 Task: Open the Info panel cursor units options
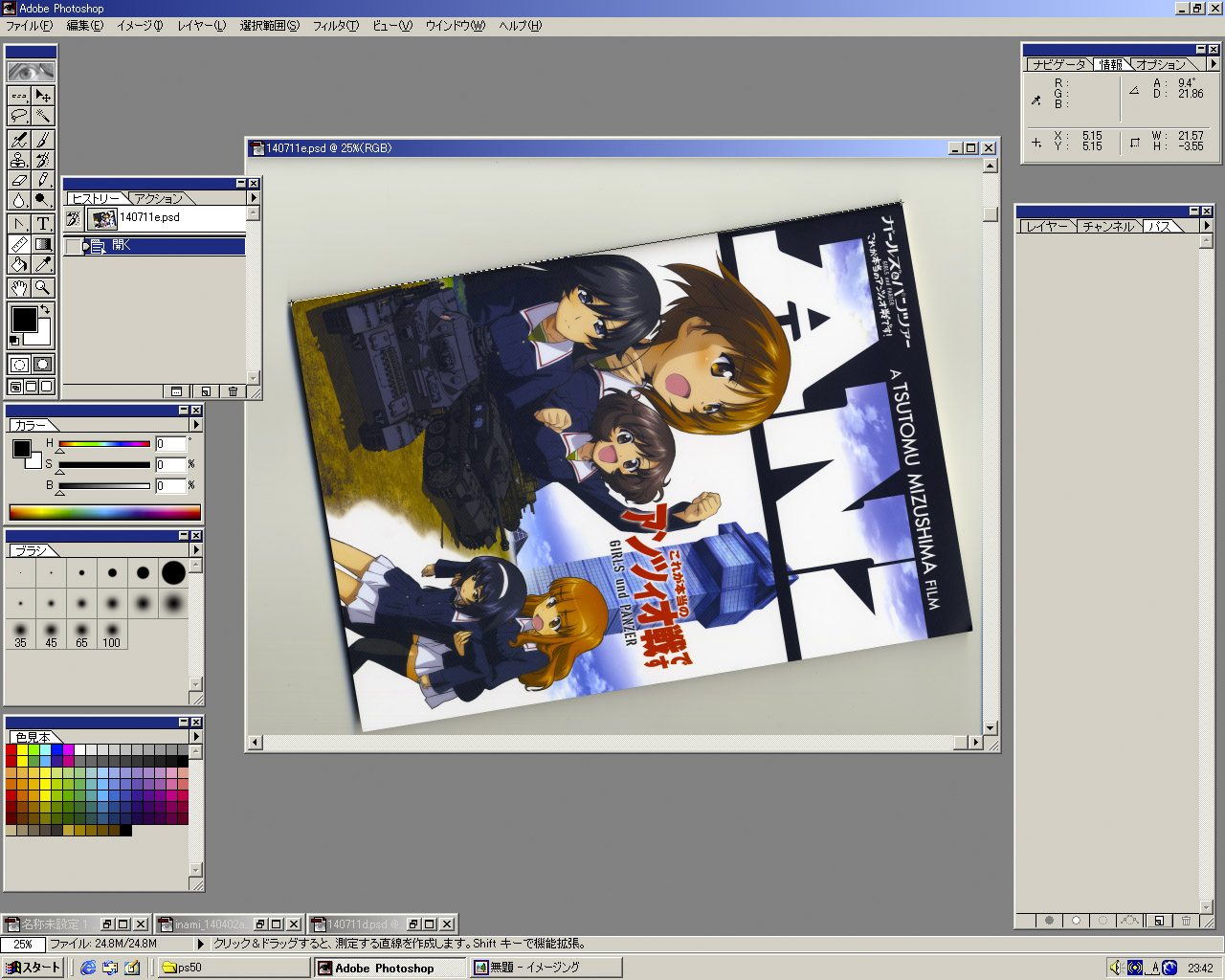1036,143
